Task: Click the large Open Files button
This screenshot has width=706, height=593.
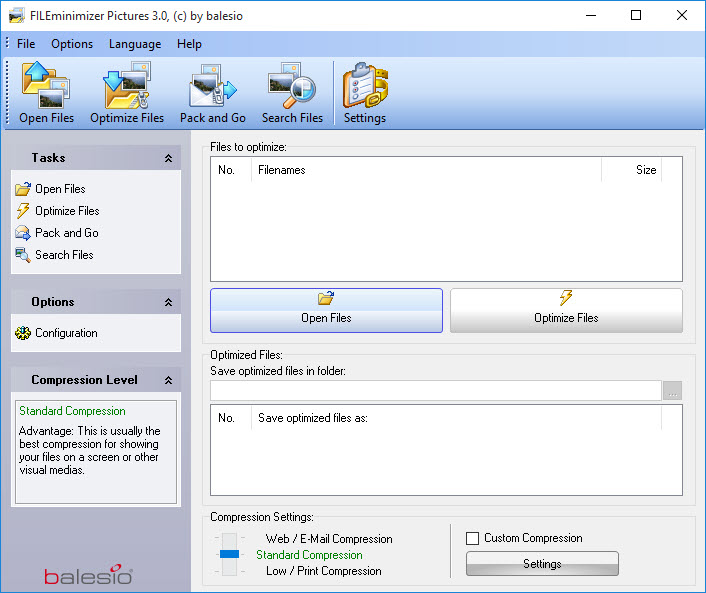Action: point(326,311)
